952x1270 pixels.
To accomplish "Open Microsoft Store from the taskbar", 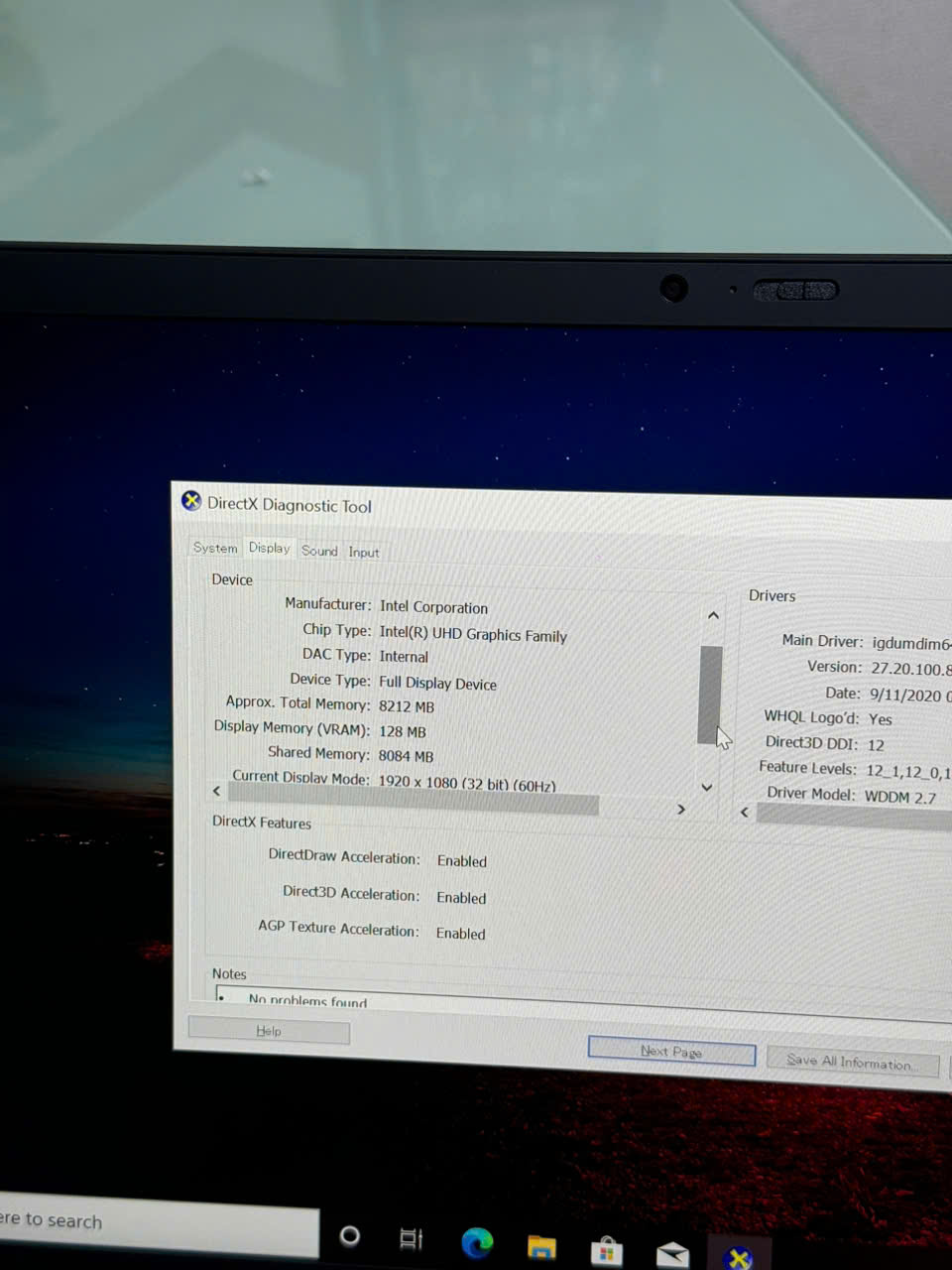I will 606,1251.
